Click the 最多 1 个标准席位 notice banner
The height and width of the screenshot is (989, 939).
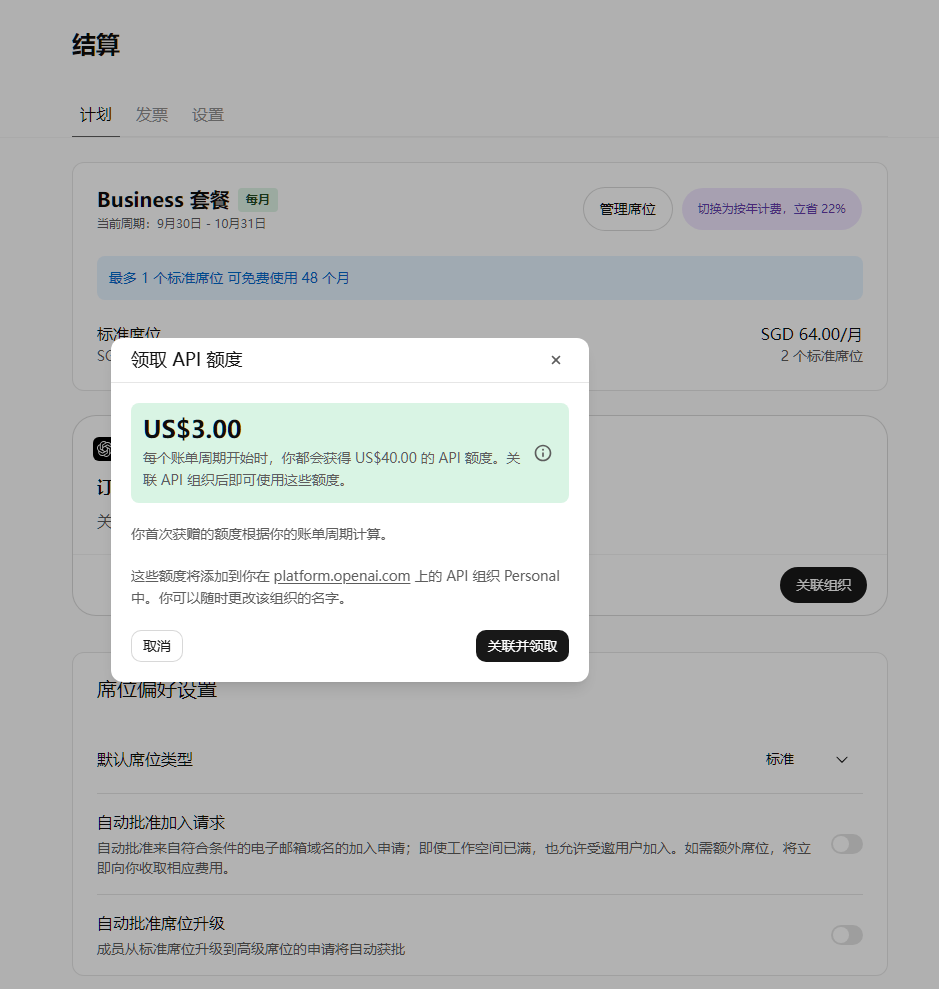pyautogui.click(x=480, y=278)
